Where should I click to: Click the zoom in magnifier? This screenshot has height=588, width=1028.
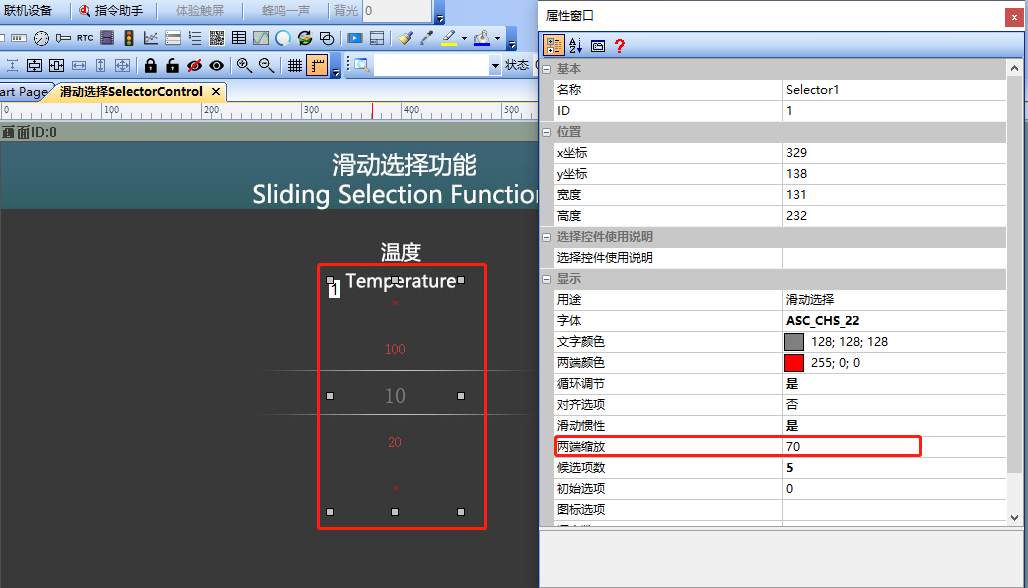[x=244, y=65]
